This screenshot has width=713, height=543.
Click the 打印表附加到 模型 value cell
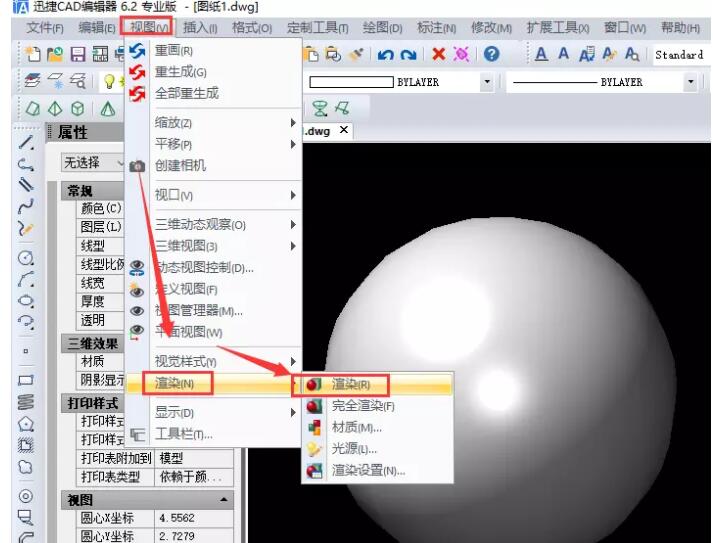pyautogui.click(x=195, y=458)
